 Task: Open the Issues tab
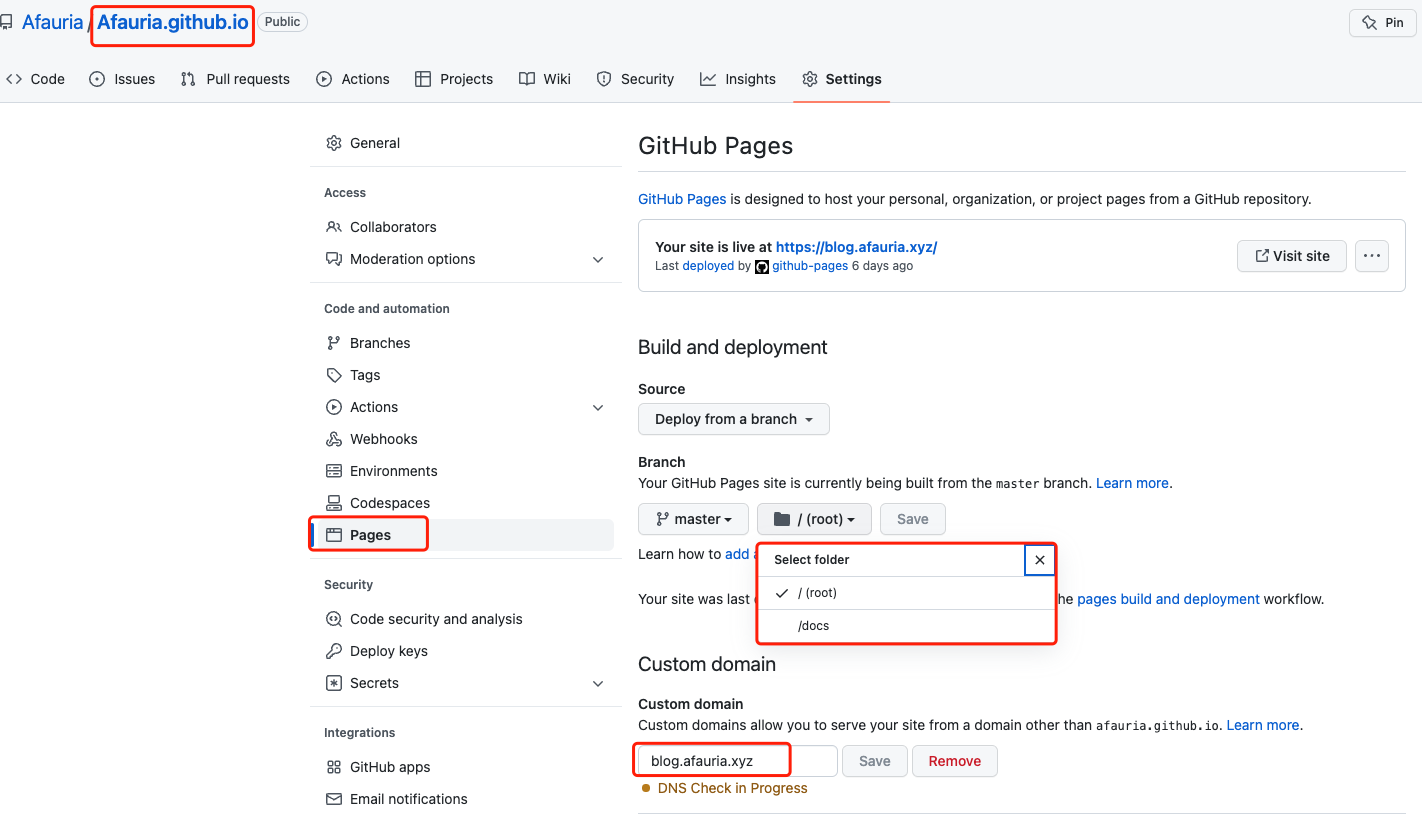point(122,79)
